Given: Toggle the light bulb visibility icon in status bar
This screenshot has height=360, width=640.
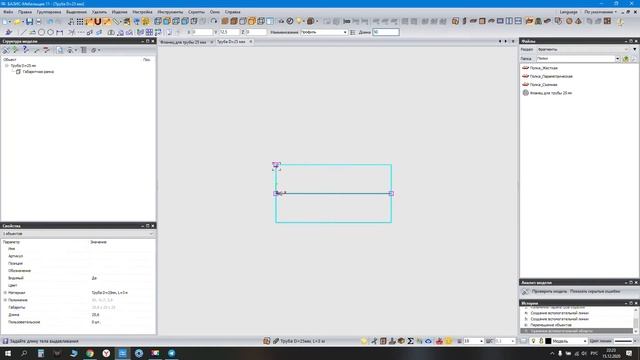Looking at the screenshot, I should (x=533, y=341).
